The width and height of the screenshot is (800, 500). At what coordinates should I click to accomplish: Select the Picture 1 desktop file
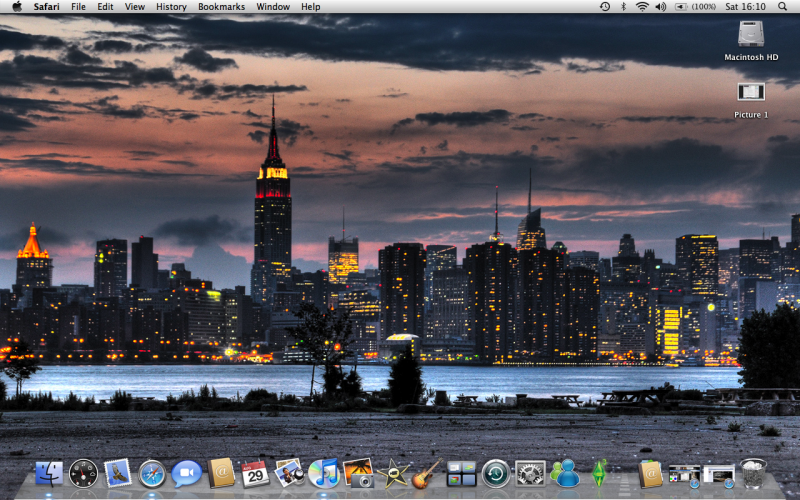pyautogui.click(x=751, y=93)
